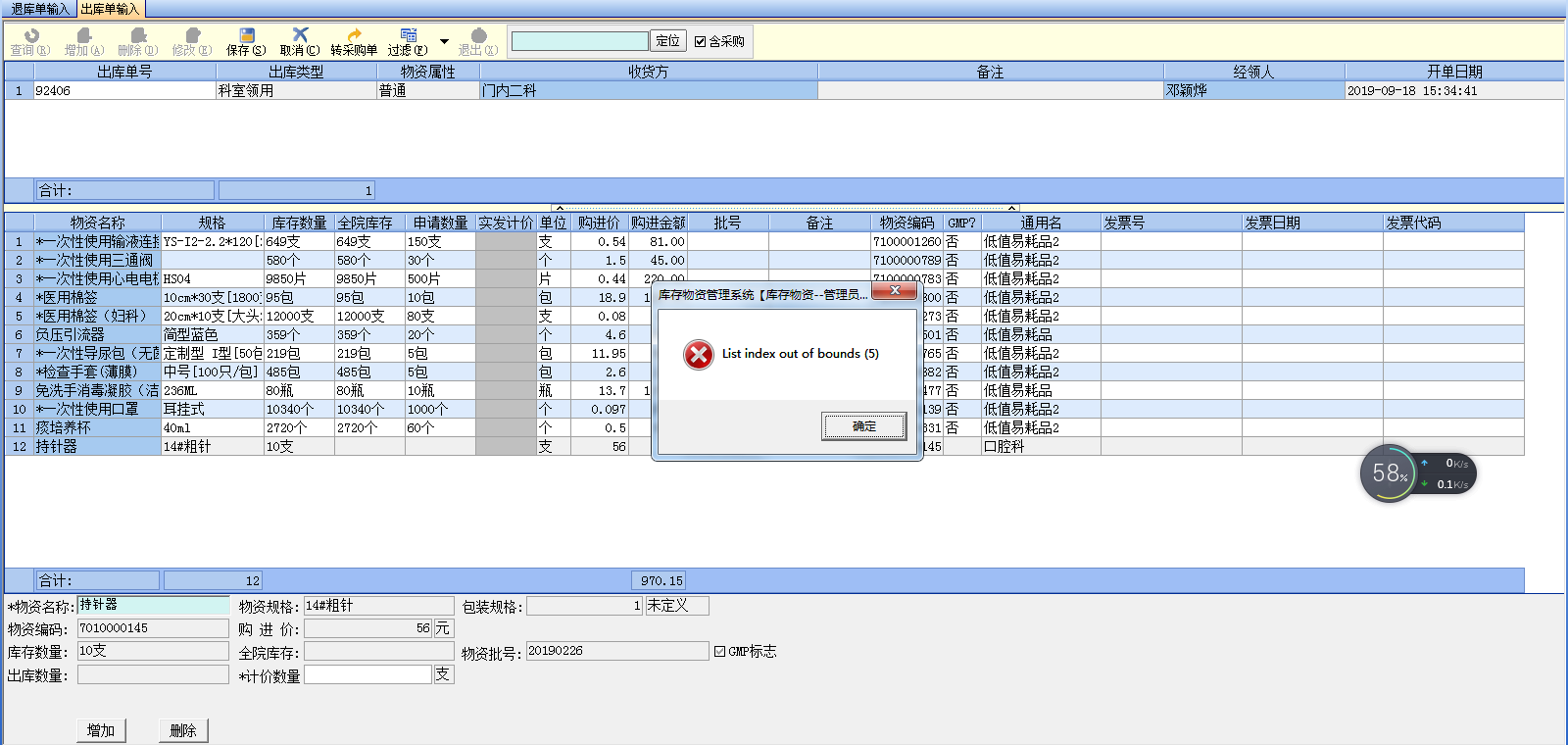Click the 物资名称 column header
The height and width of the screenshot is (745, 1568).
pos(97,223)
